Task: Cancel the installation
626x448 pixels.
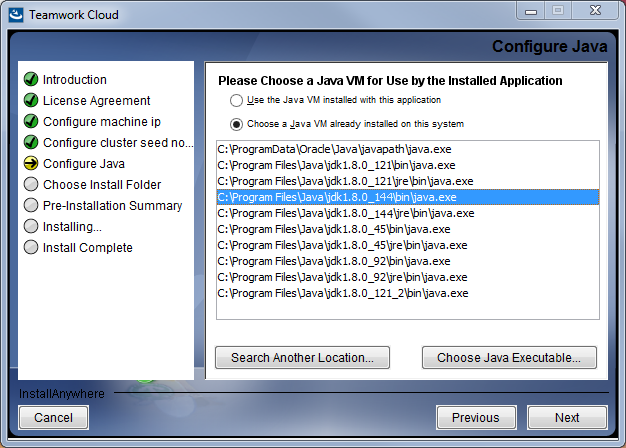Action: [53, 418]
